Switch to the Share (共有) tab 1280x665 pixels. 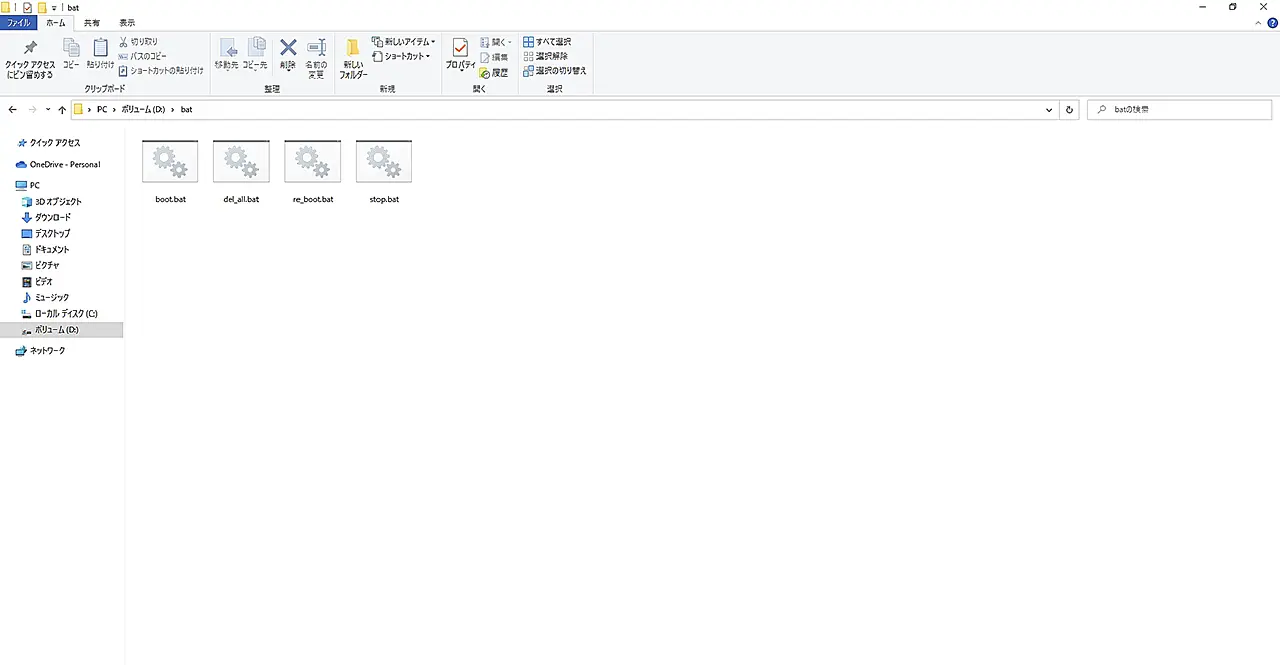[x=91, y=22]
